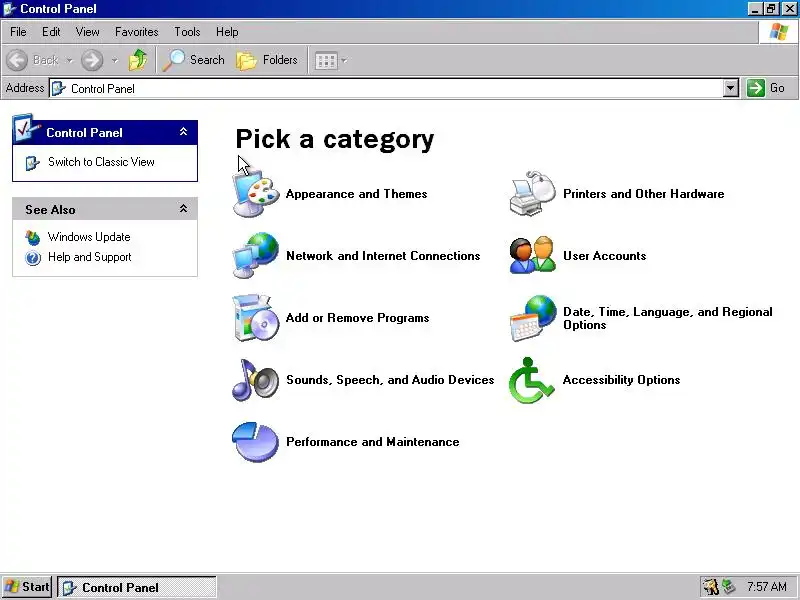Restore down the Control Panel window
The width and height of the screenshot is (800, 600).
(x=771, y=9)
